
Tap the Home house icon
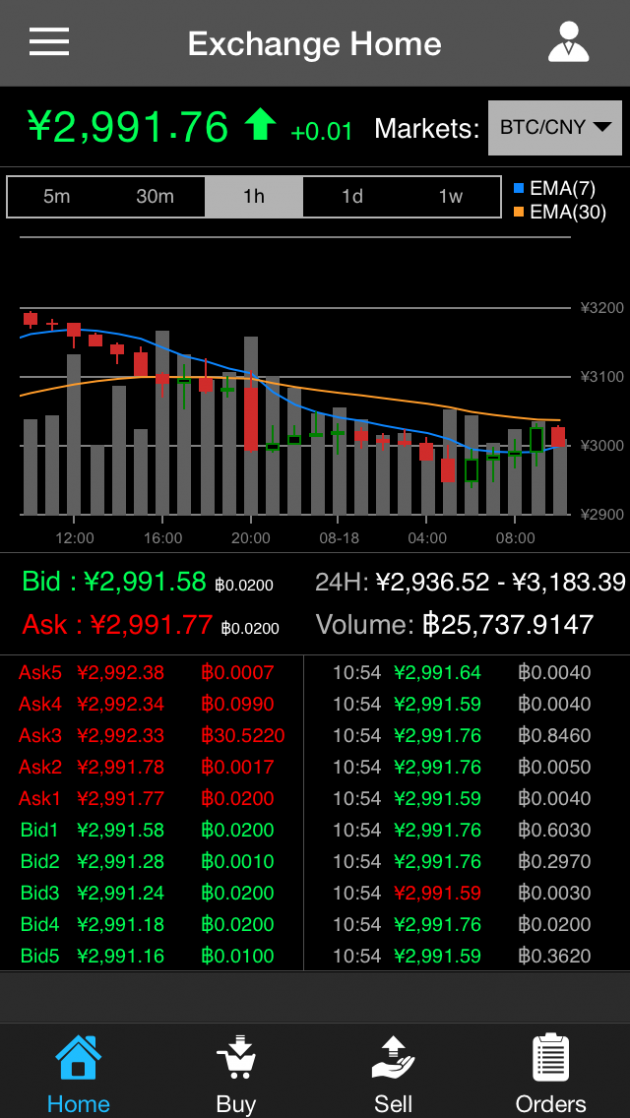coord(78,1058)
